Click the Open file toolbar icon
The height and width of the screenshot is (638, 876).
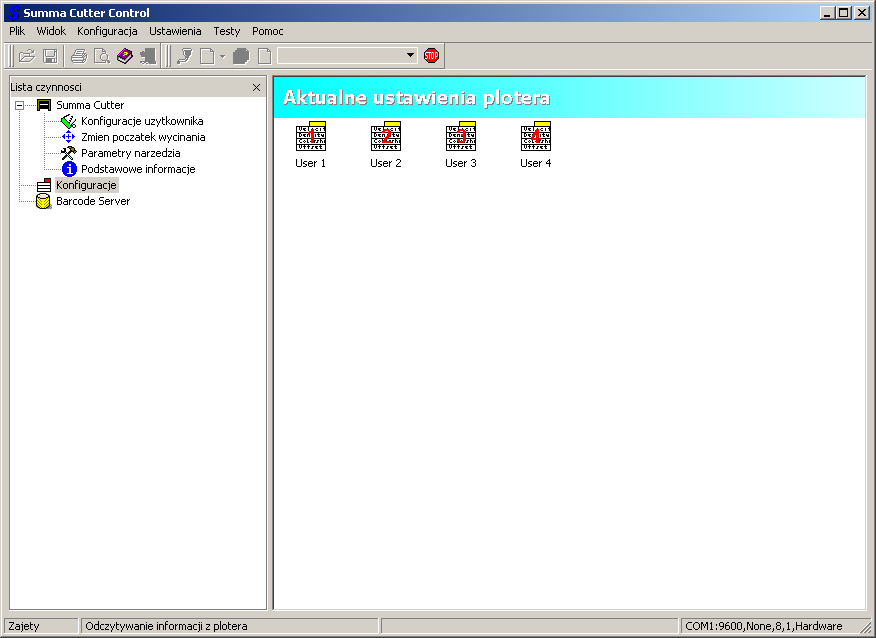[27, 56]
